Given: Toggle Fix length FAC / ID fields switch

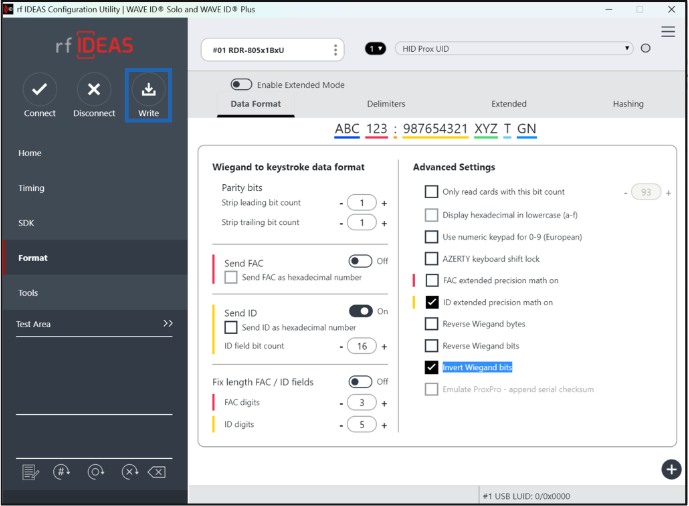Looking at the screenshot, I should 360,381.
